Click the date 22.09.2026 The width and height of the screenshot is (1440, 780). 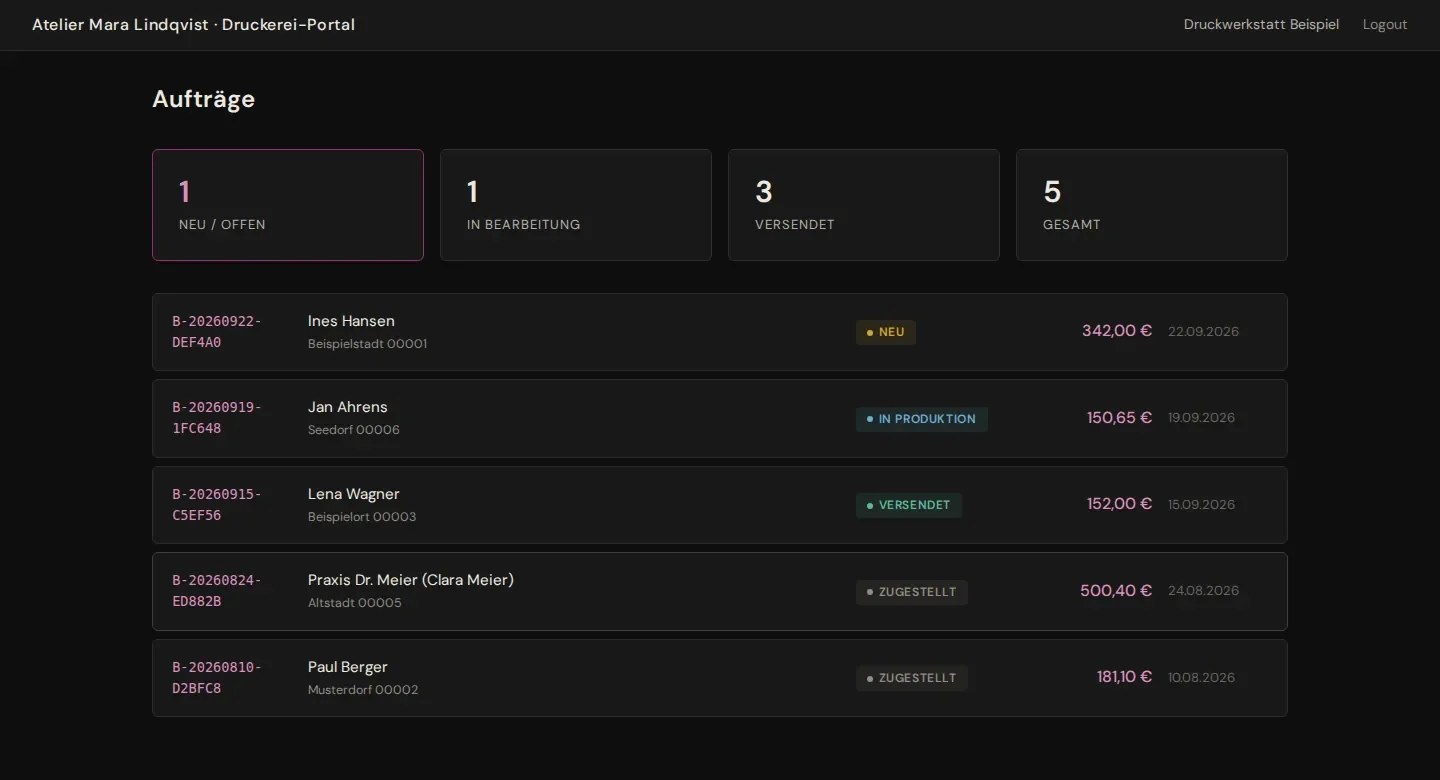tap(1203, 332)
